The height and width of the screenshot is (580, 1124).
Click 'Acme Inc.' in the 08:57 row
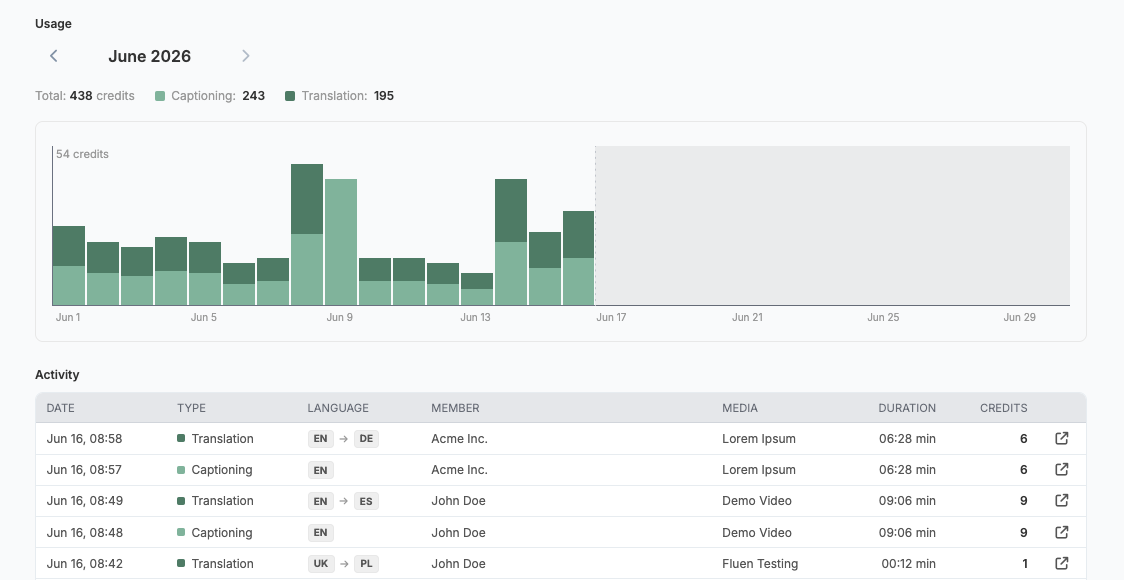459,470
